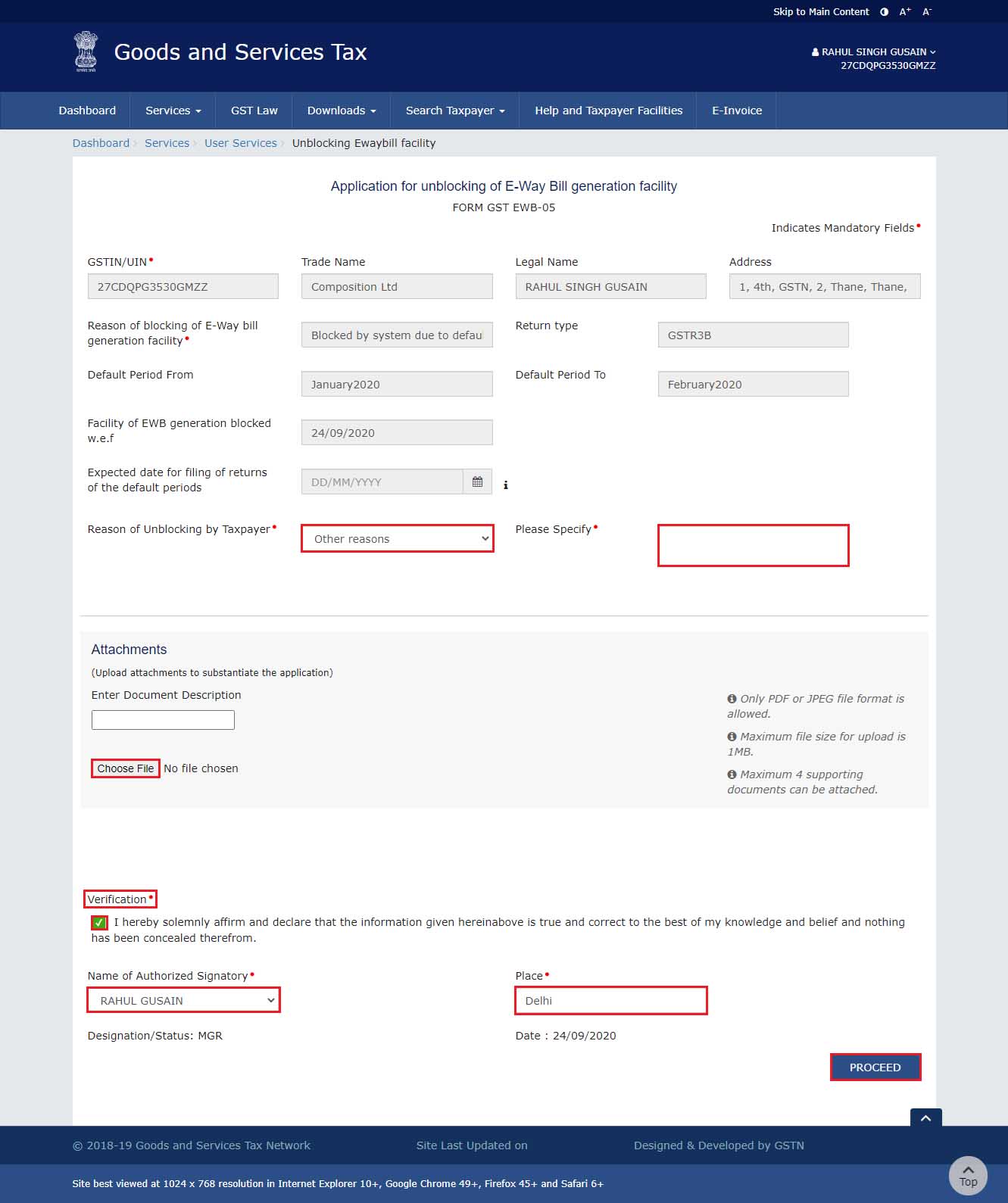
Task: Click Choose File to upload attachment
Action: (125, 768)
